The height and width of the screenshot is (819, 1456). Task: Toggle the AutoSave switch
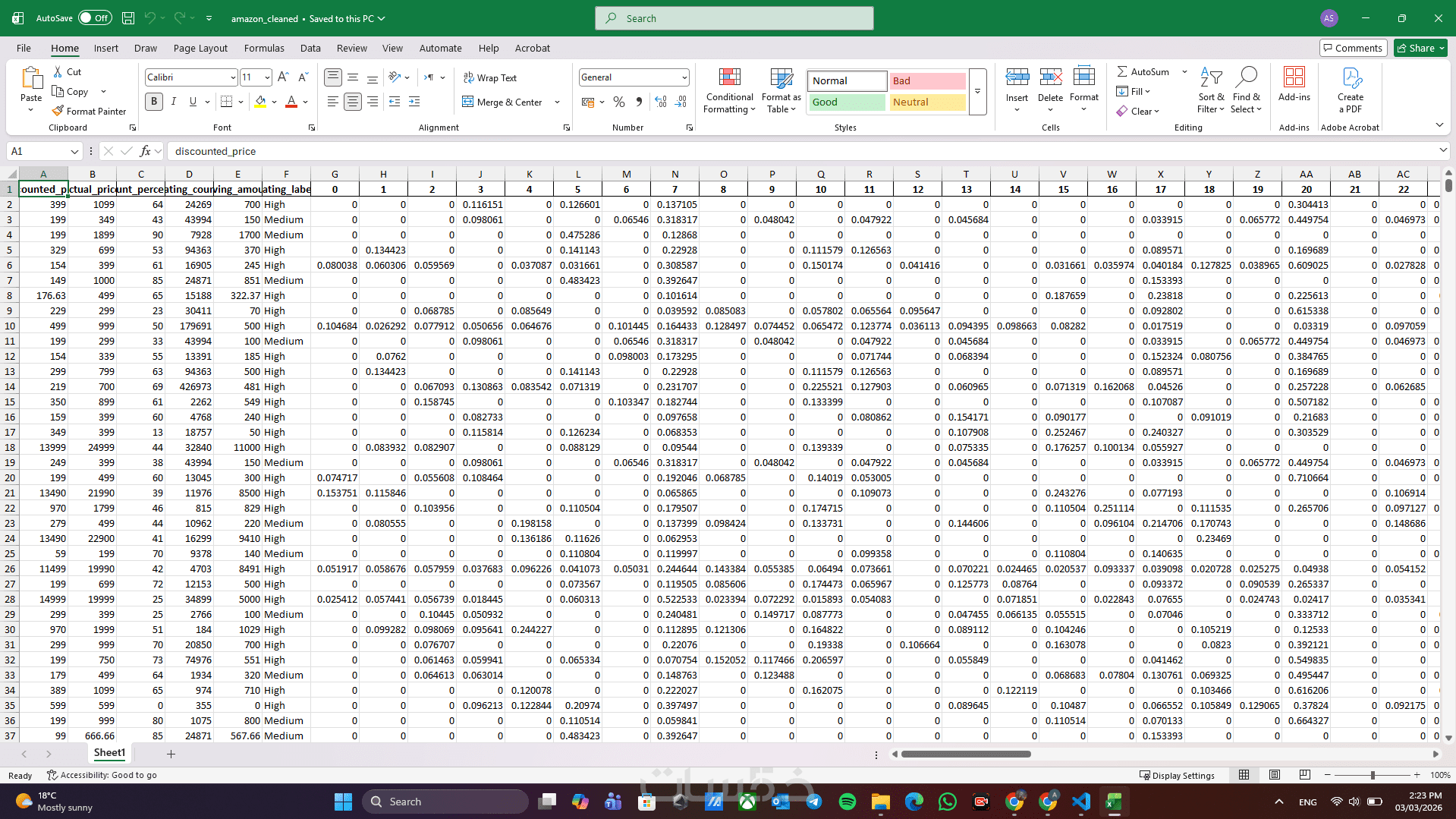click(95, 18)
